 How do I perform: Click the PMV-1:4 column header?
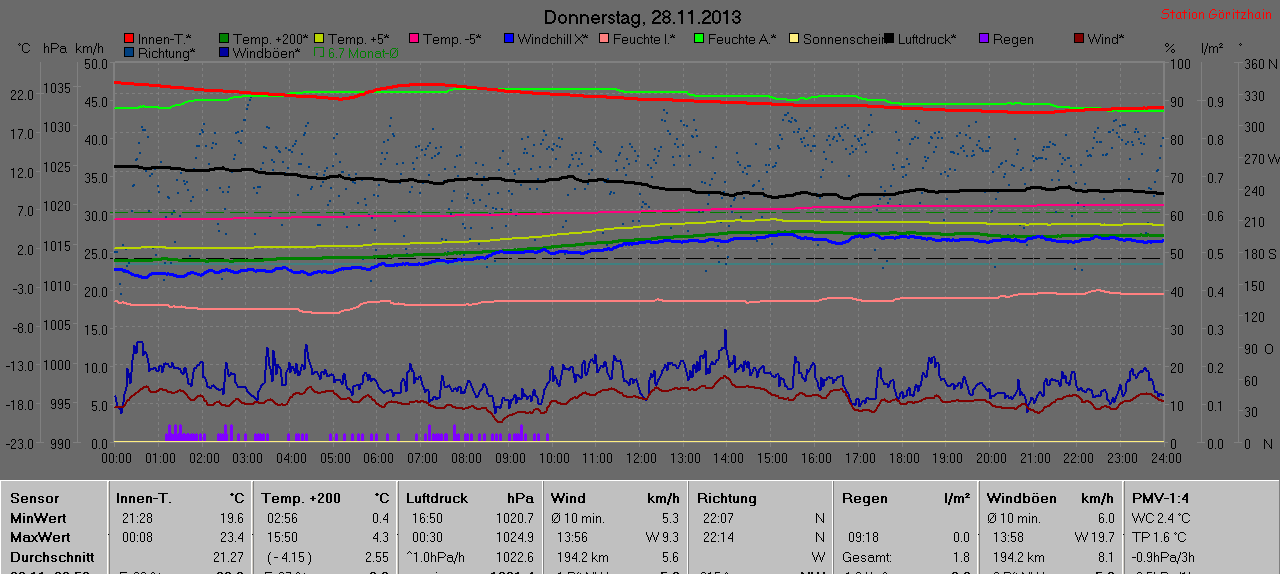click(x=1161, y=498)
